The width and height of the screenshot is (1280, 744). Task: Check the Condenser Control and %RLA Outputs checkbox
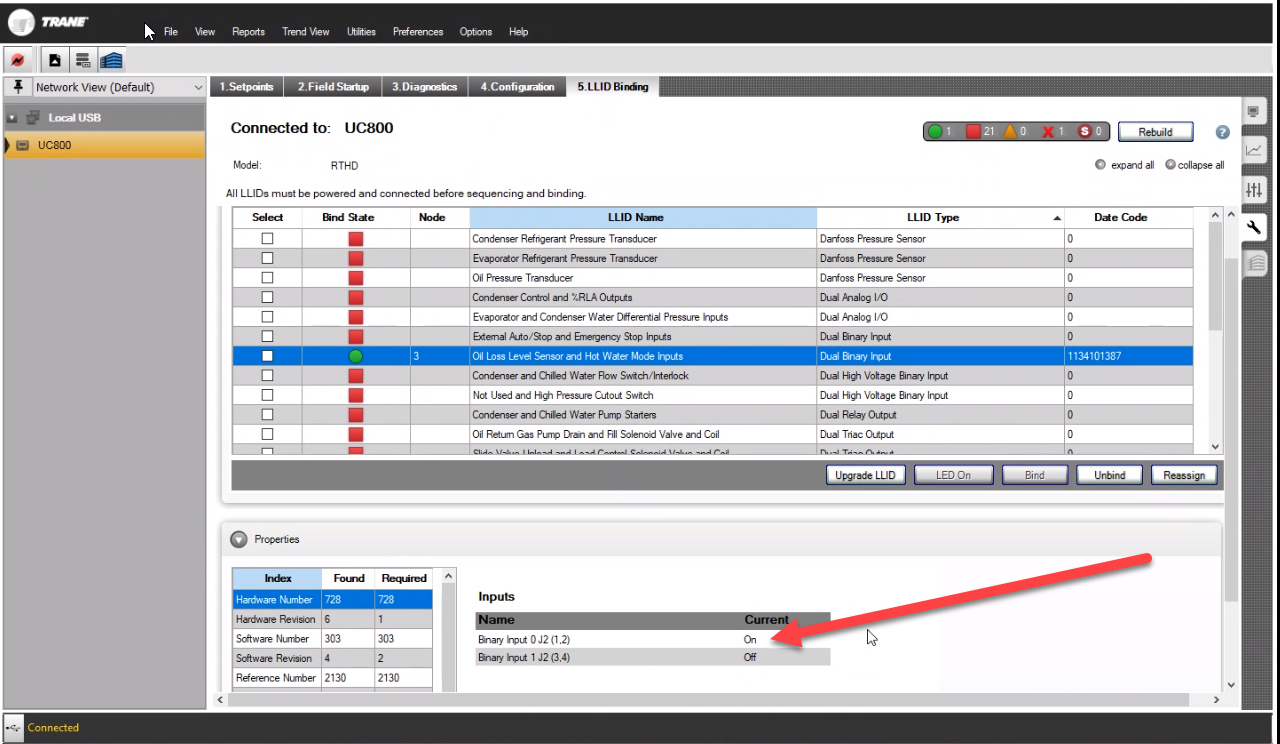(267, 297)
